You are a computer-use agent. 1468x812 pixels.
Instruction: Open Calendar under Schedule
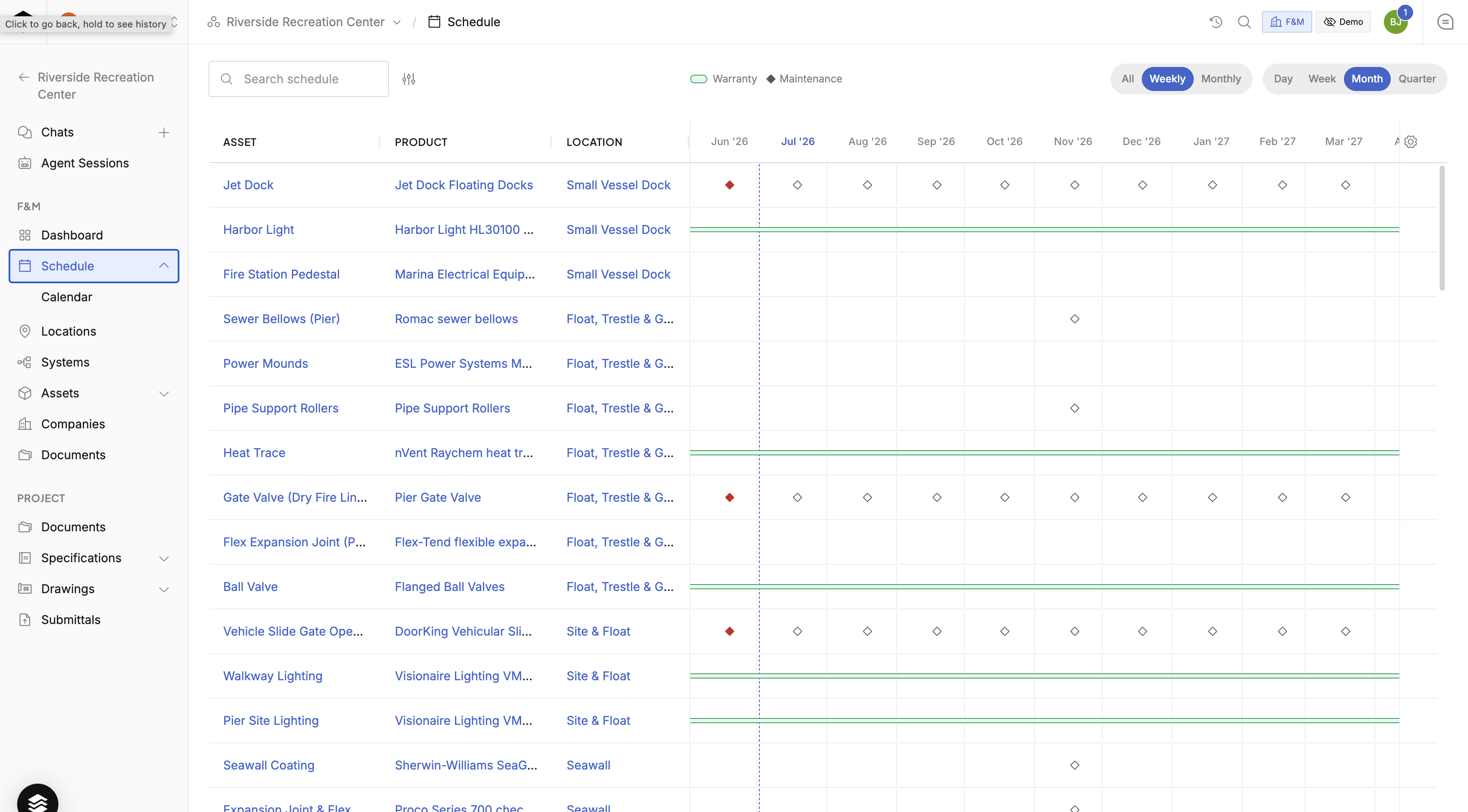pos(66,297)
